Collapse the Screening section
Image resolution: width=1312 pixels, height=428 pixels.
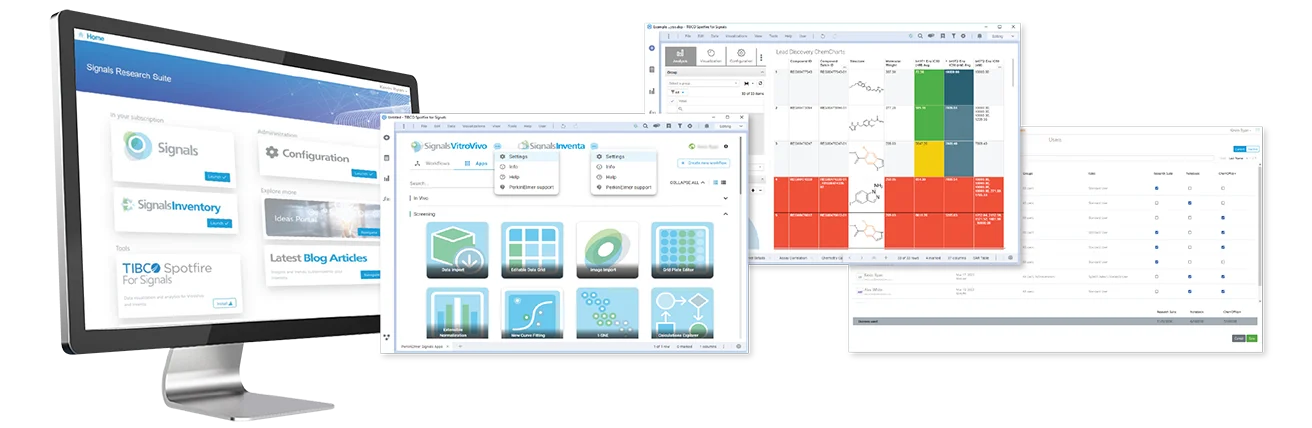[x=725, y=214]
